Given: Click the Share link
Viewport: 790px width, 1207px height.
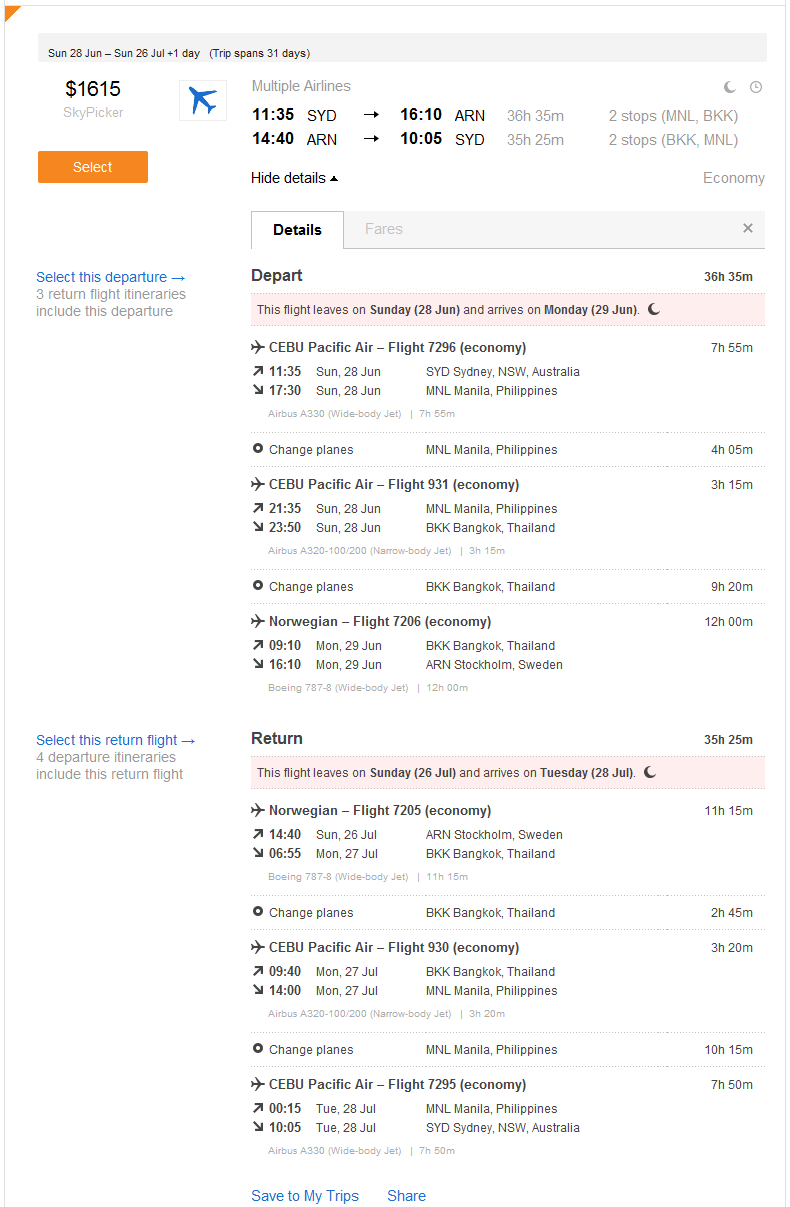Looking at the screenshot, I should [x=406, y=1196].
